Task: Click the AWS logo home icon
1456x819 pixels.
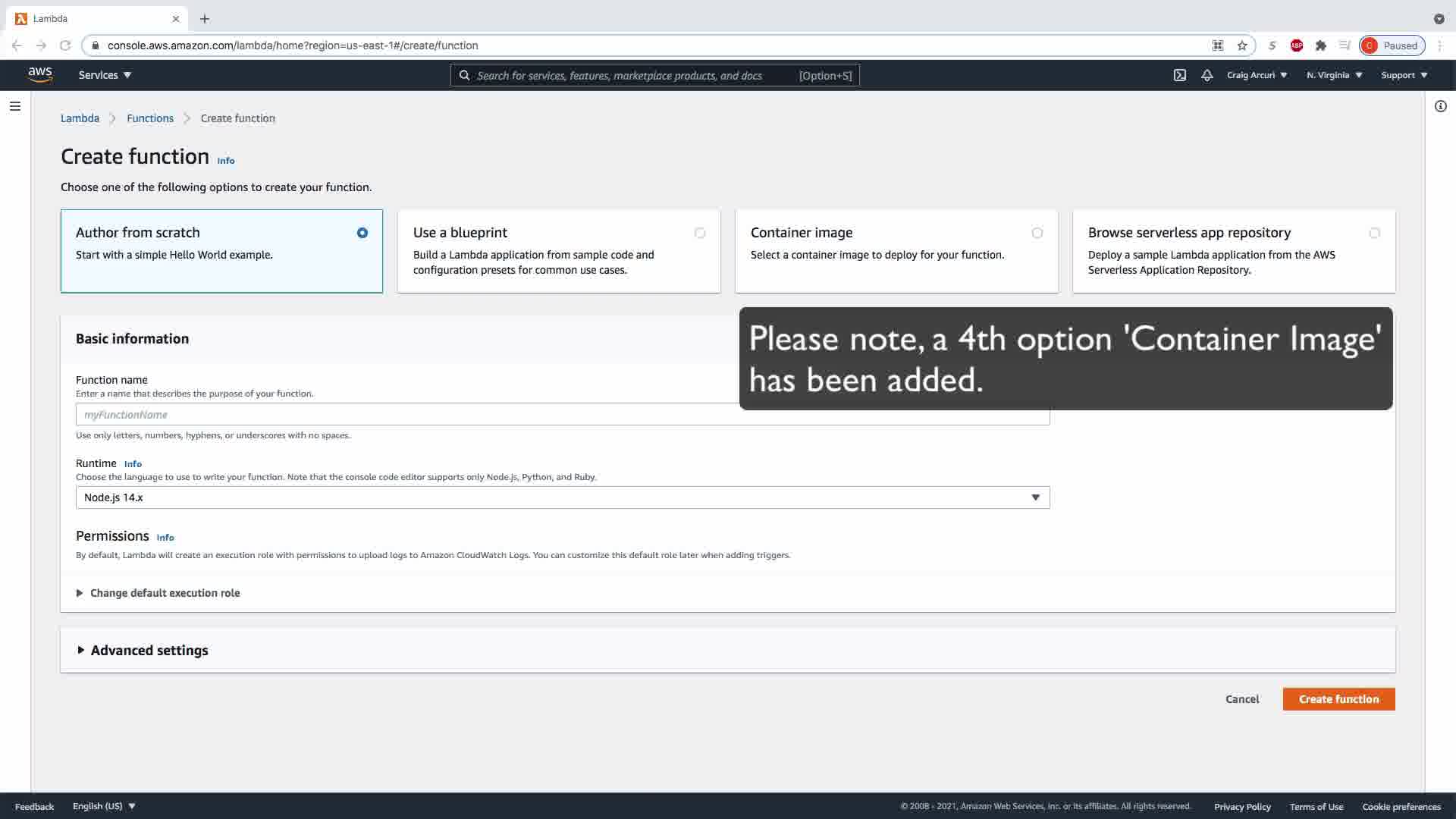Action: (39, 74)
